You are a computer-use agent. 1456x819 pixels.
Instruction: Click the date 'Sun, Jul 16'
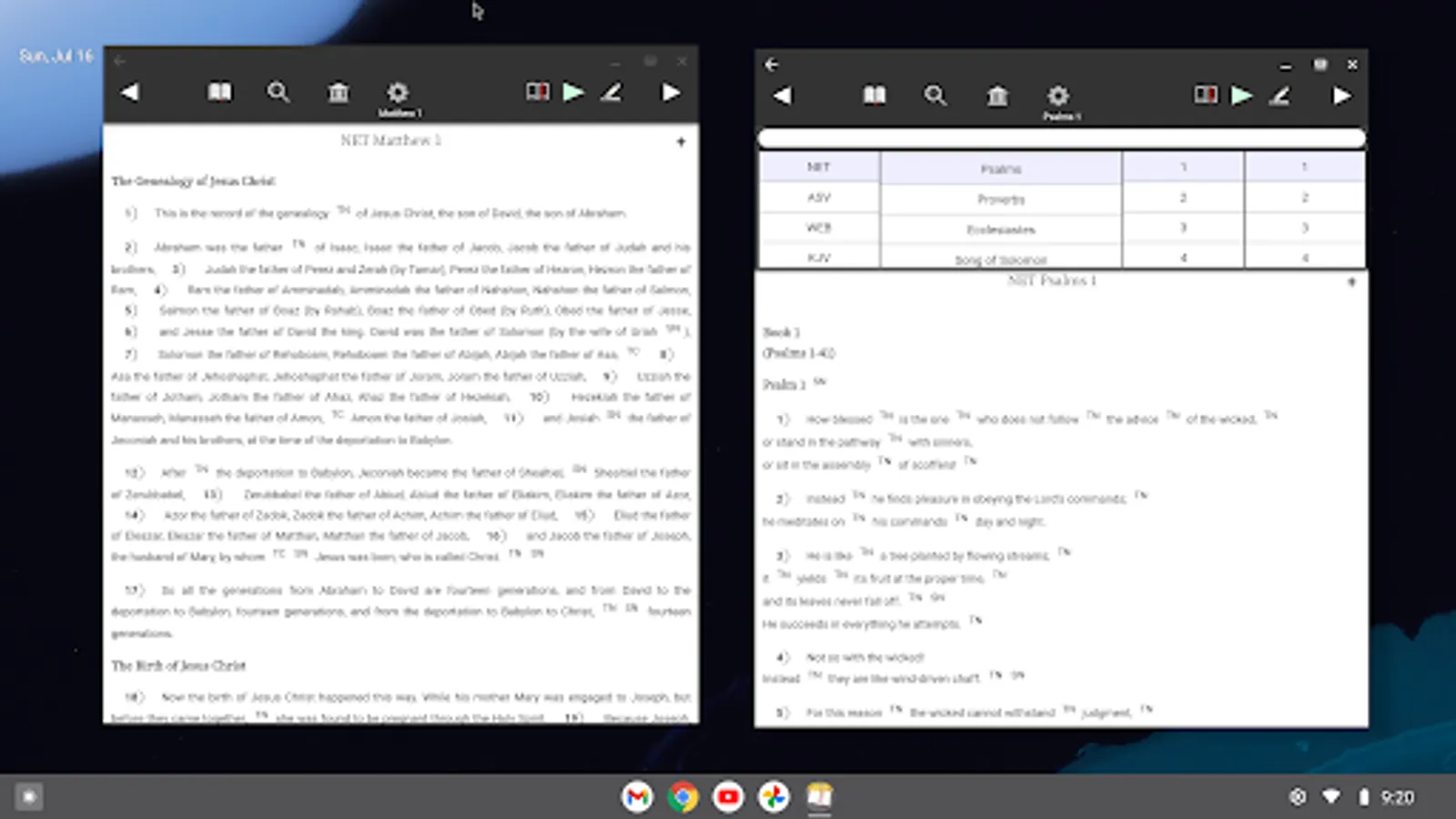pos(56,56)
